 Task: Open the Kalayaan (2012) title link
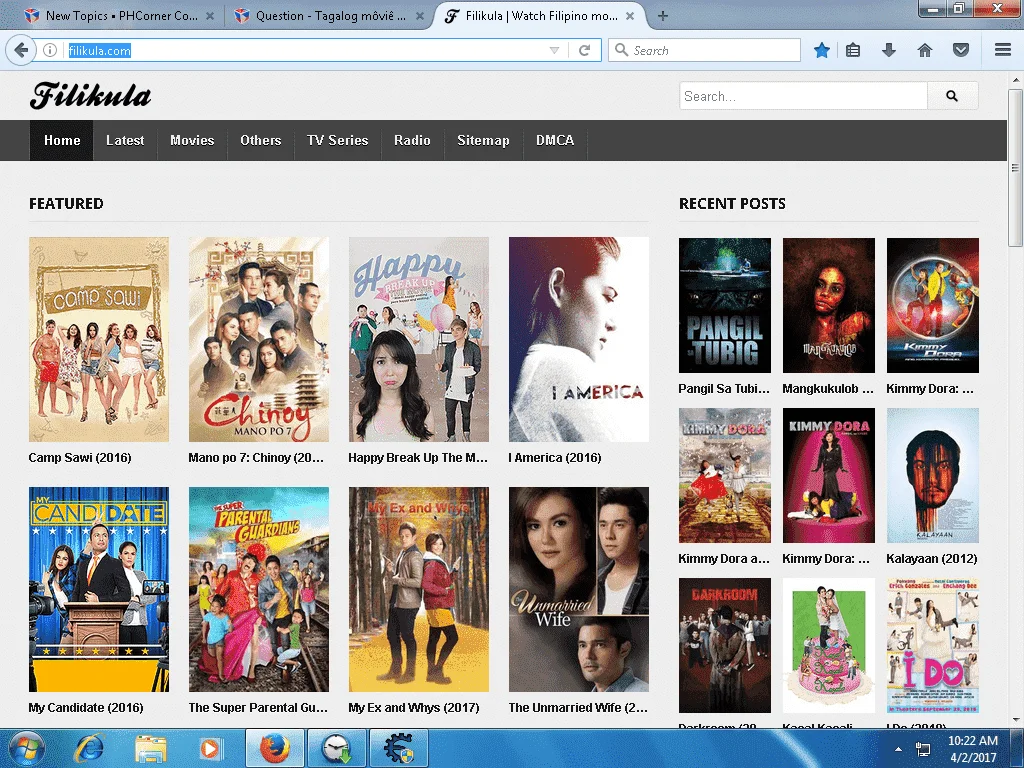pyautogui.click(x=932, y=559)
